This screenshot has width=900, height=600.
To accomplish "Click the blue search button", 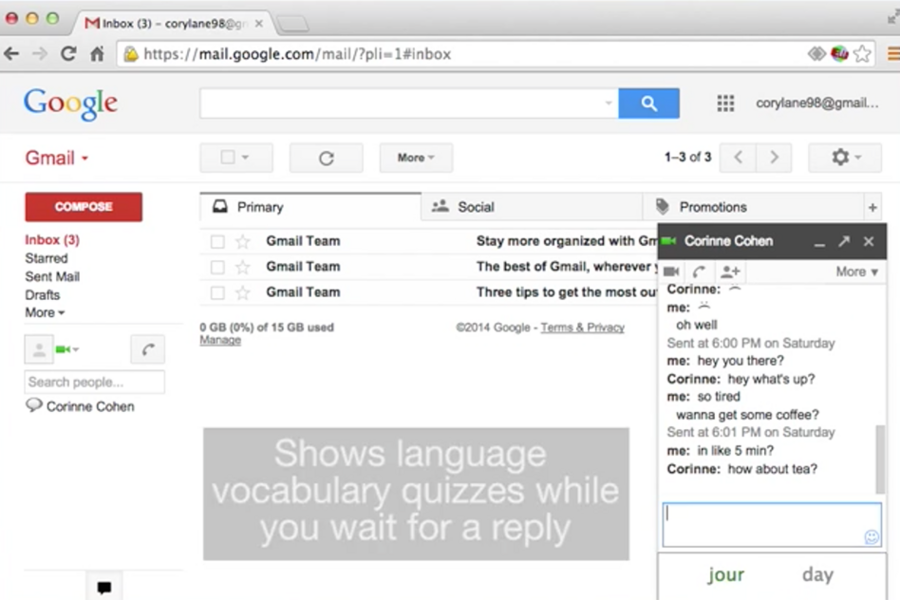I will click(x=648, y=103).
